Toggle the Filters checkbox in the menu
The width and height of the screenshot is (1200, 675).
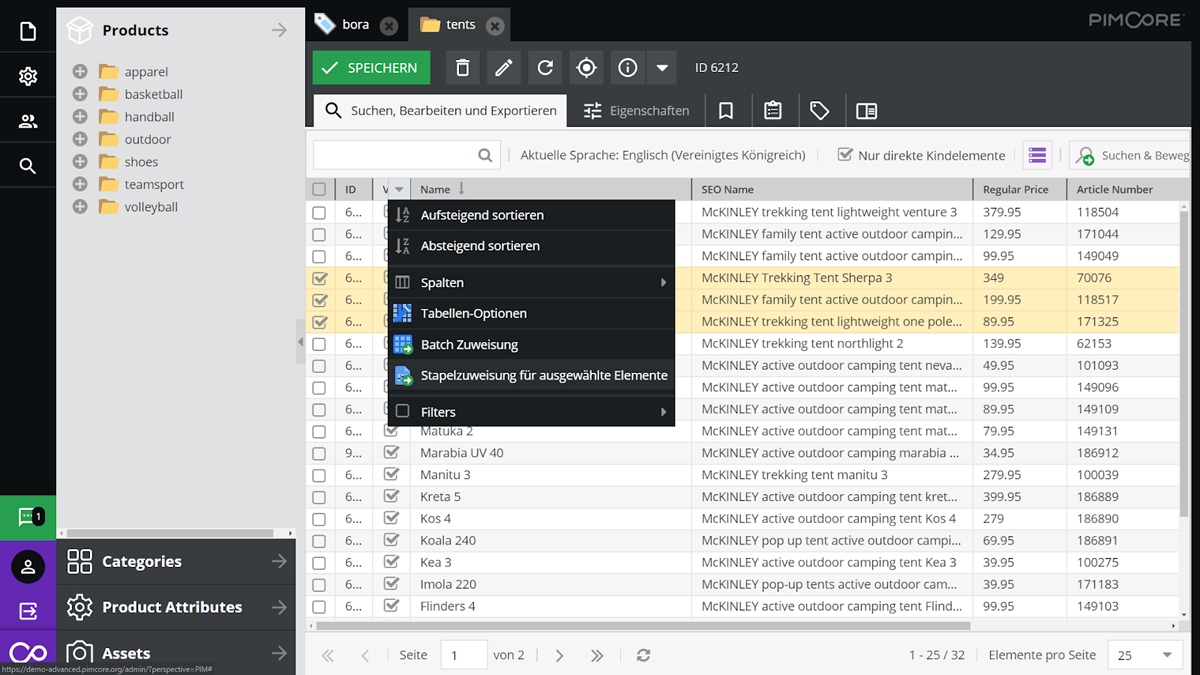click(x=403, y=411)
